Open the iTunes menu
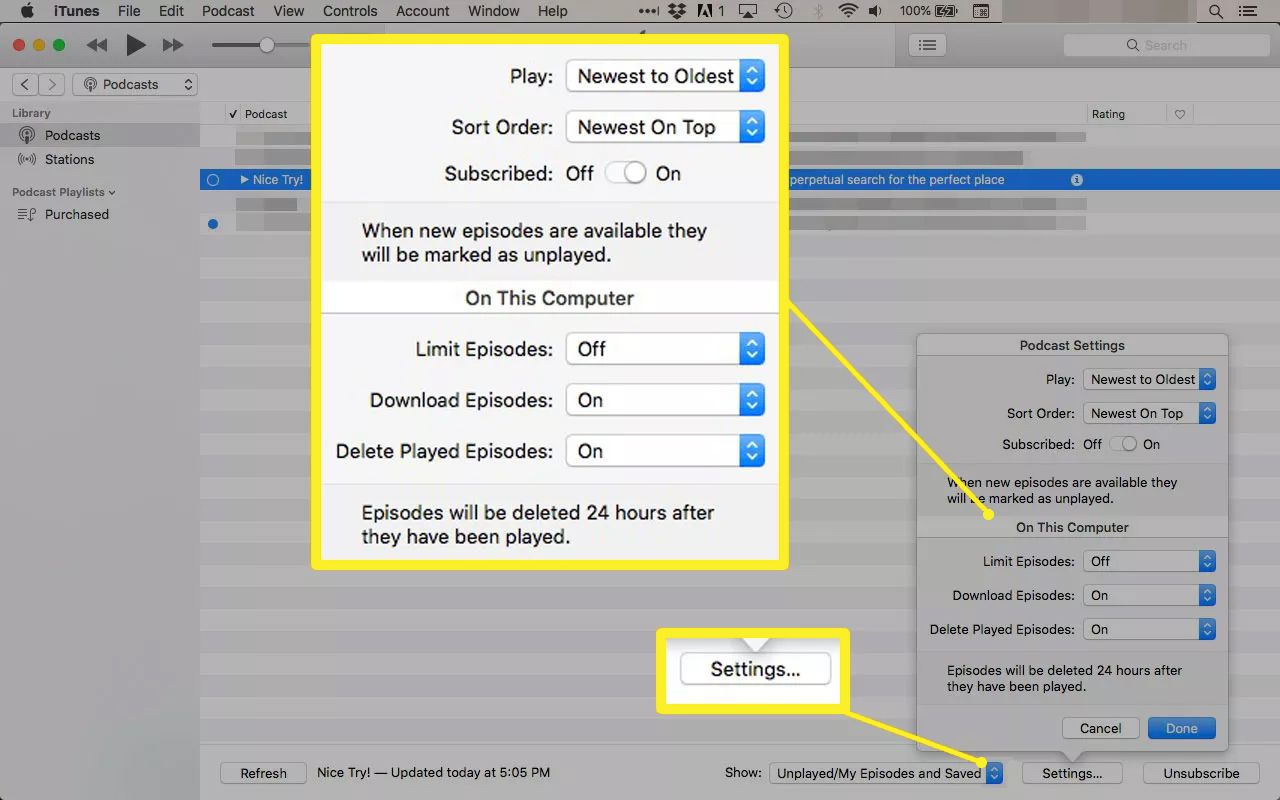Image resolution: width=1280 pixels, height=800 pixels. click(75, 11)
